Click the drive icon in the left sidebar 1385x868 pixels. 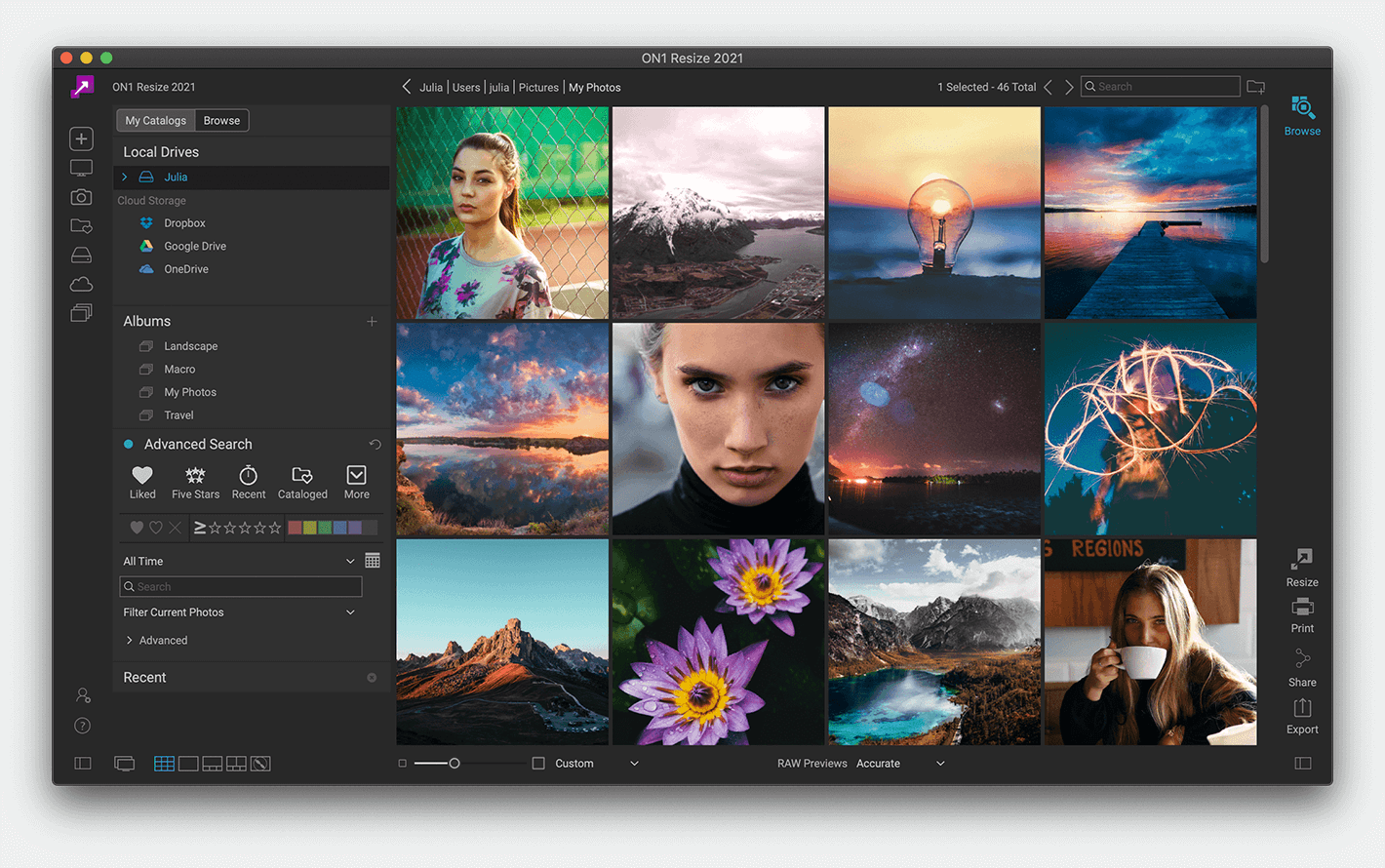click(82, 255)
